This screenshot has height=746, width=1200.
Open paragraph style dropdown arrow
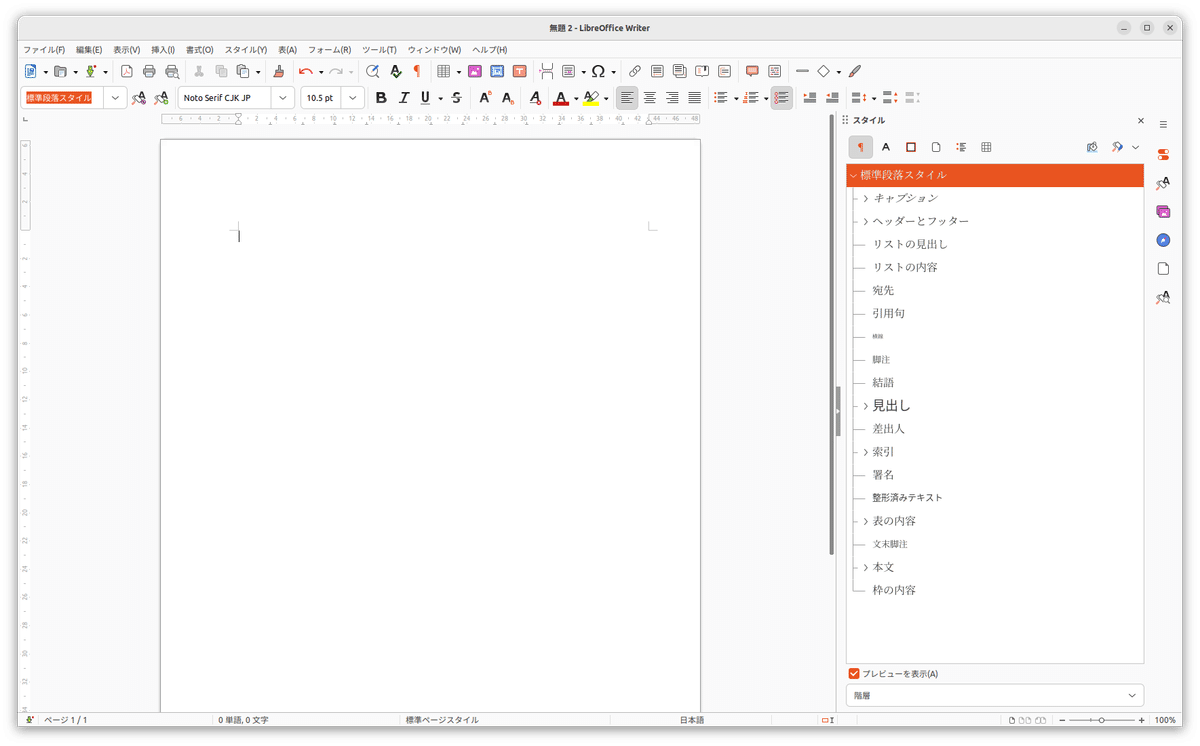pyautogui.click(x=116, y=98)
